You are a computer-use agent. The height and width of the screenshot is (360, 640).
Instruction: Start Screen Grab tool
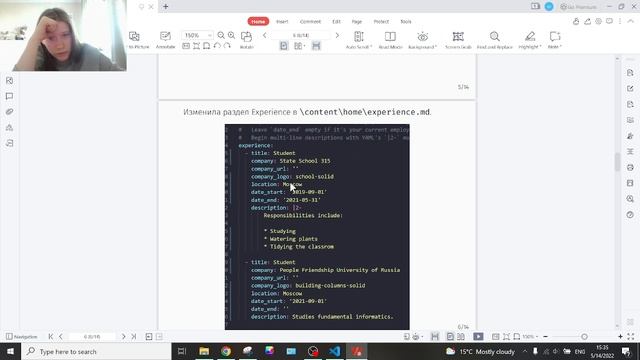tap(458, 40)
